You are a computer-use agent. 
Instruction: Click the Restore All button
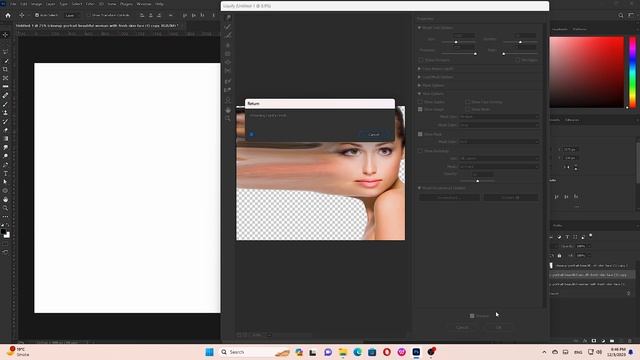[511, 198]
